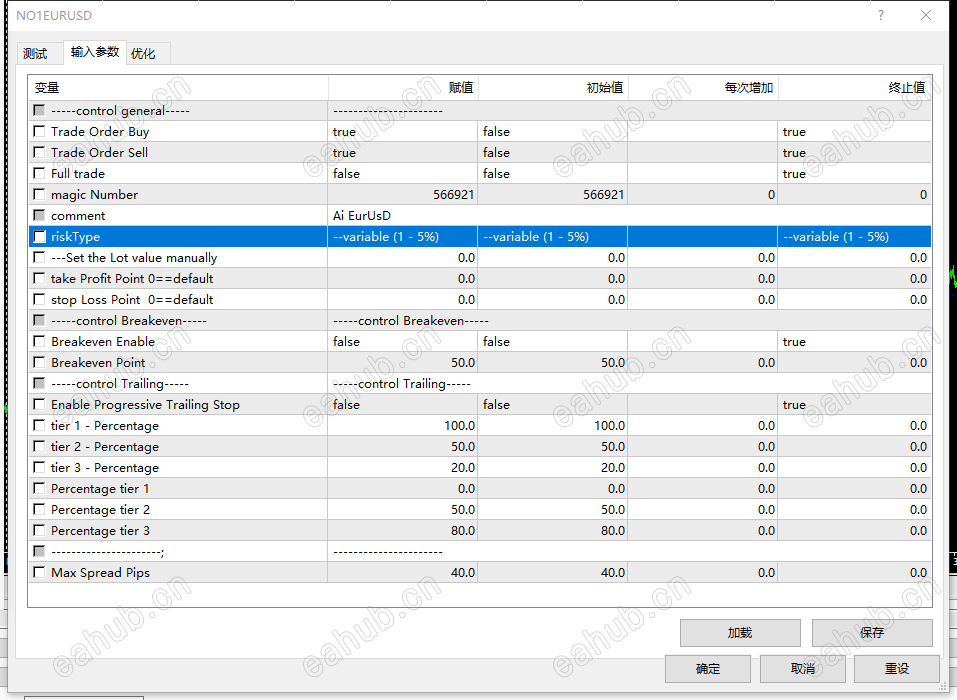Select the control Breakeven separator row

480,320
